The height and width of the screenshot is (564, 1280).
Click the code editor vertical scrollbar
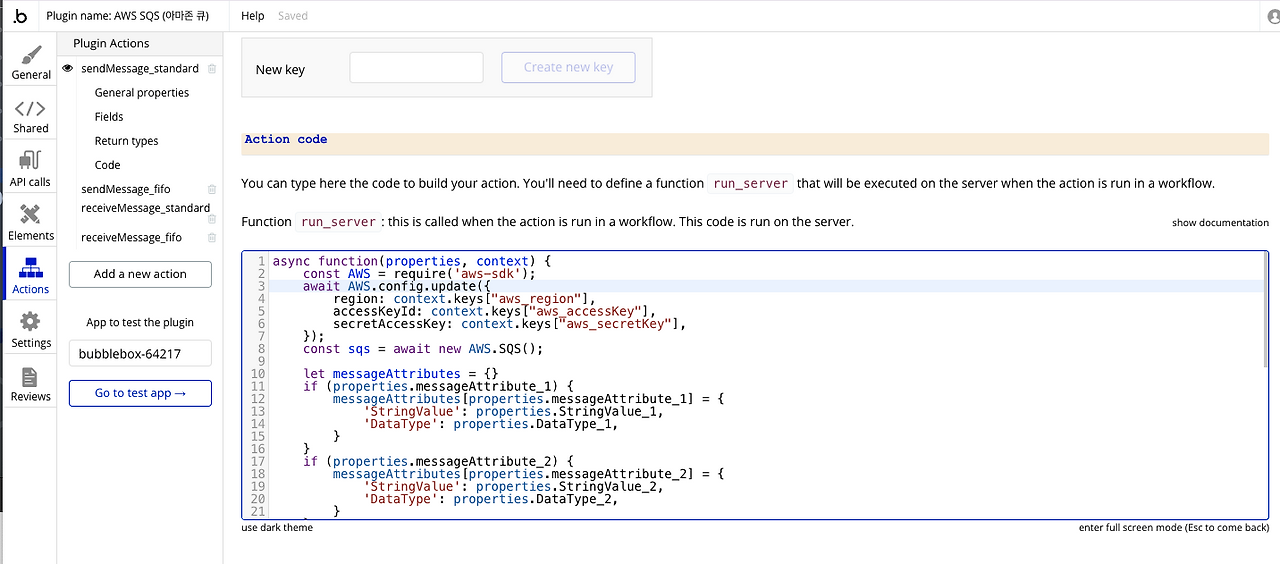pos(1265,311)
